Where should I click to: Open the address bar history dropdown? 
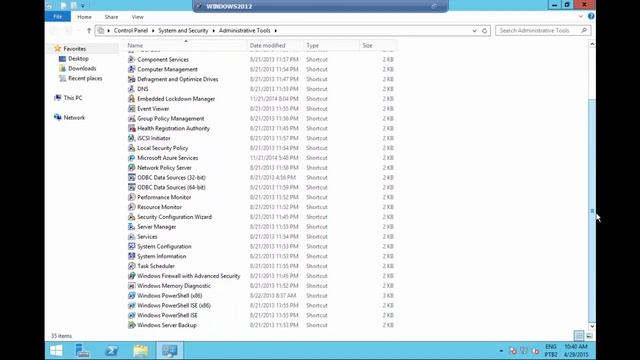pyautogui.click(x=474, y=31)
